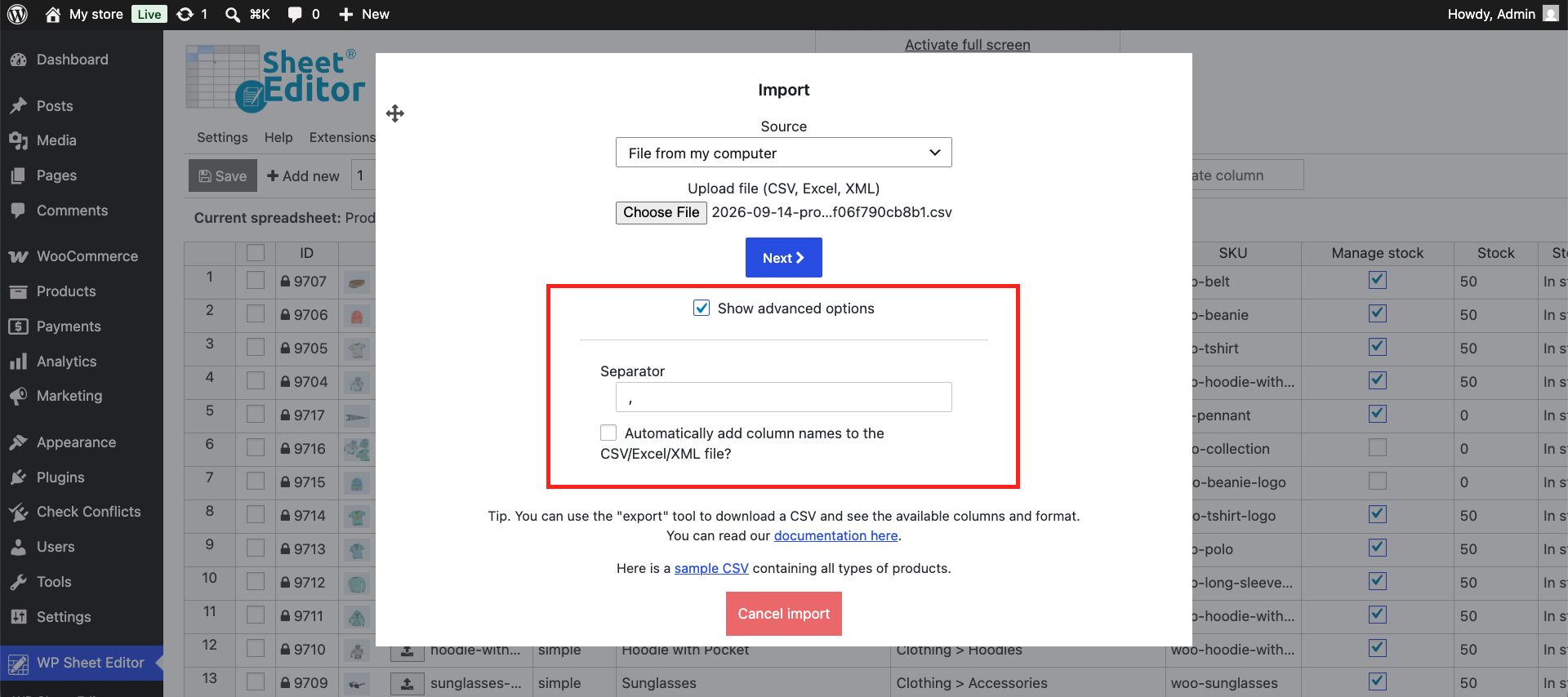Enable Manage stock for the beanie-logo row
This screenshot has height=697, width=1568.
(x=1378, y=481)
